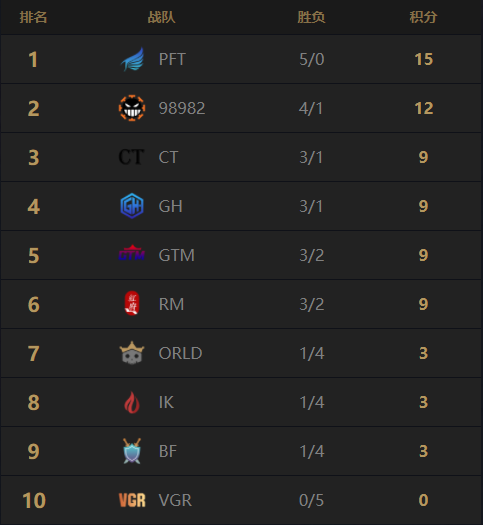Click the score 15 in first row

[x=424, y=59]
